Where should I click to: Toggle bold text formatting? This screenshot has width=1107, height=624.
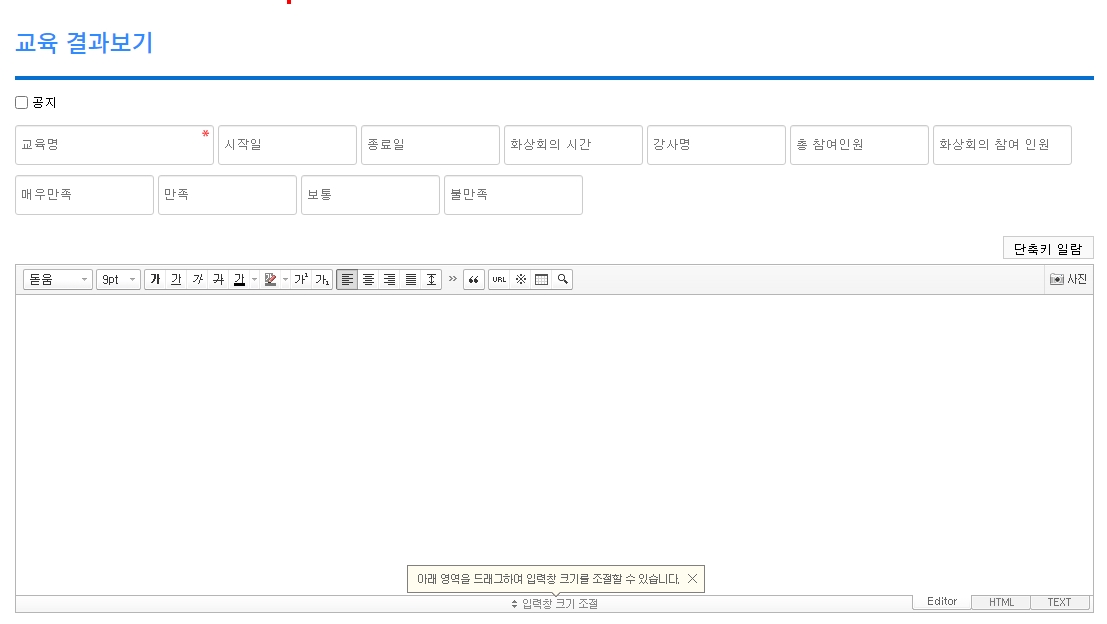point(155,280)
